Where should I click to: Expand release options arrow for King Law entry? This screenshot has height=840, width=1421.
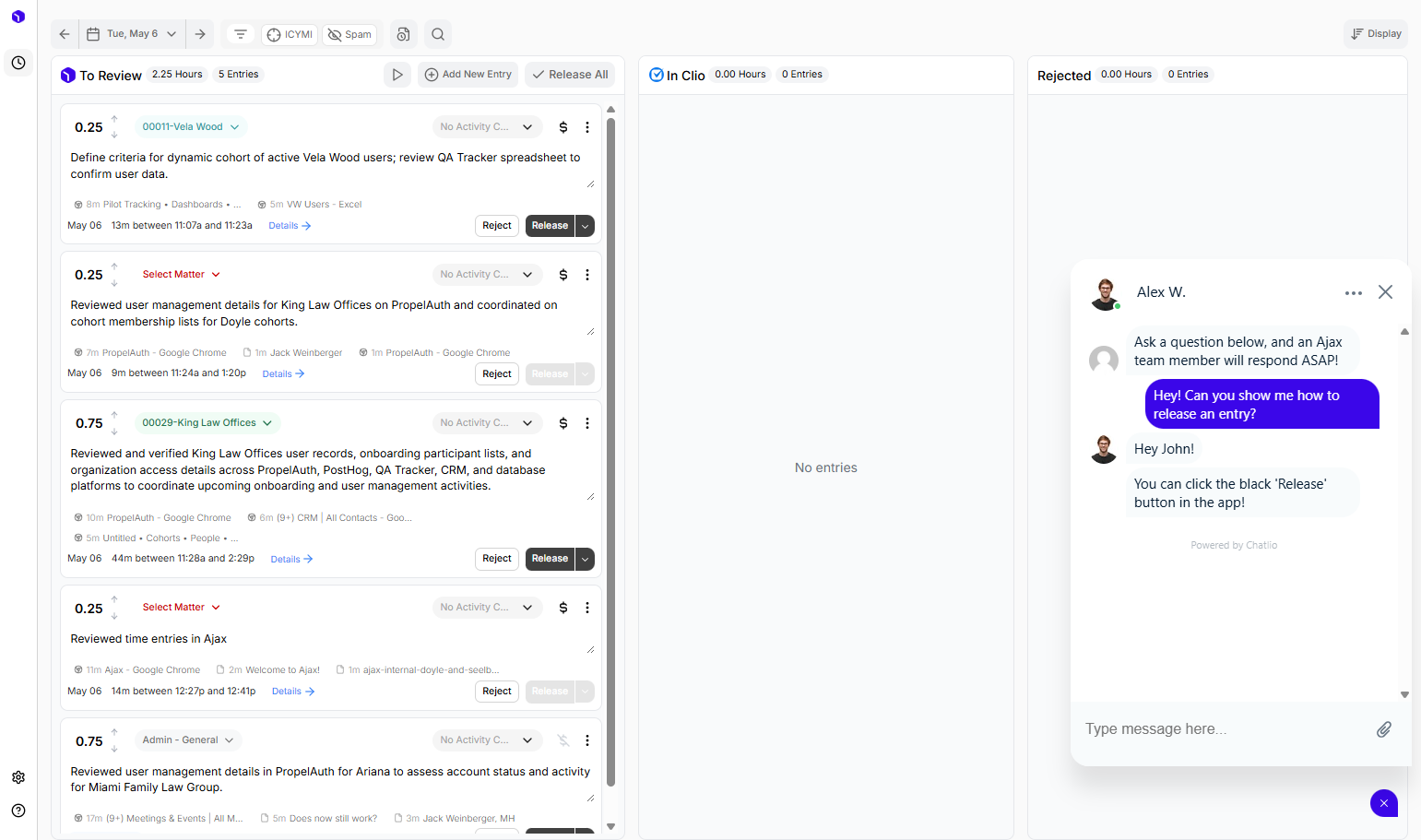tap(585, 559)
